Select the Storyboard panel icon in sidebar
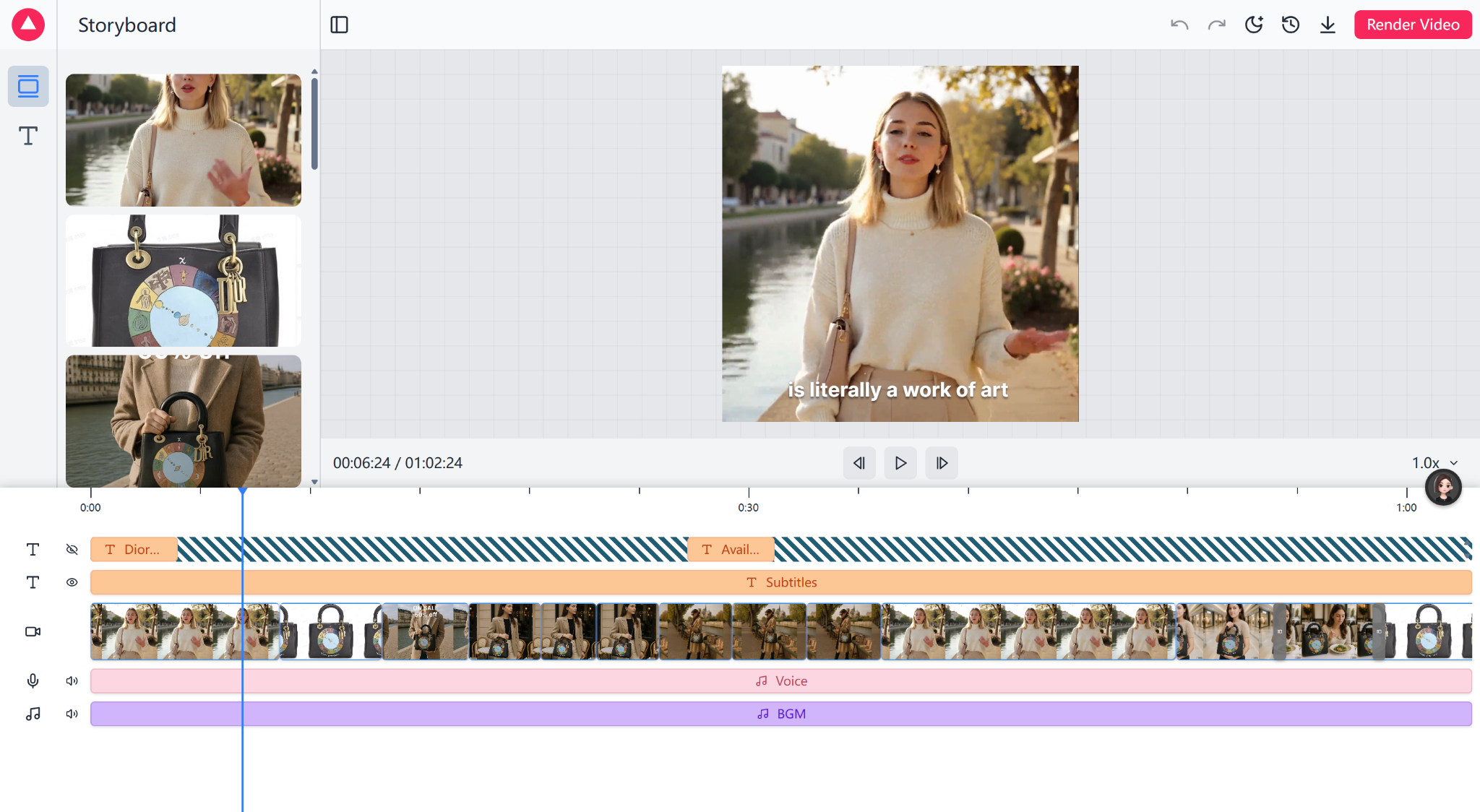The width and height of the screenshot is (1480, 812). pyautogui.click(x=28, y=86)
